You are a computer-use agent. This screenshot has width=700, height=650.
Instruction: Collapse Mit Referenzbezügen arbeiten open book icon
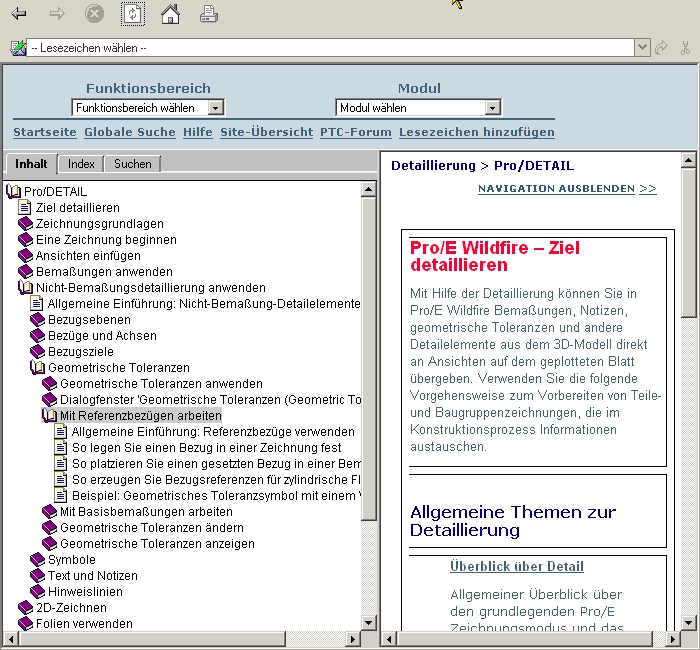pos(50,416)
